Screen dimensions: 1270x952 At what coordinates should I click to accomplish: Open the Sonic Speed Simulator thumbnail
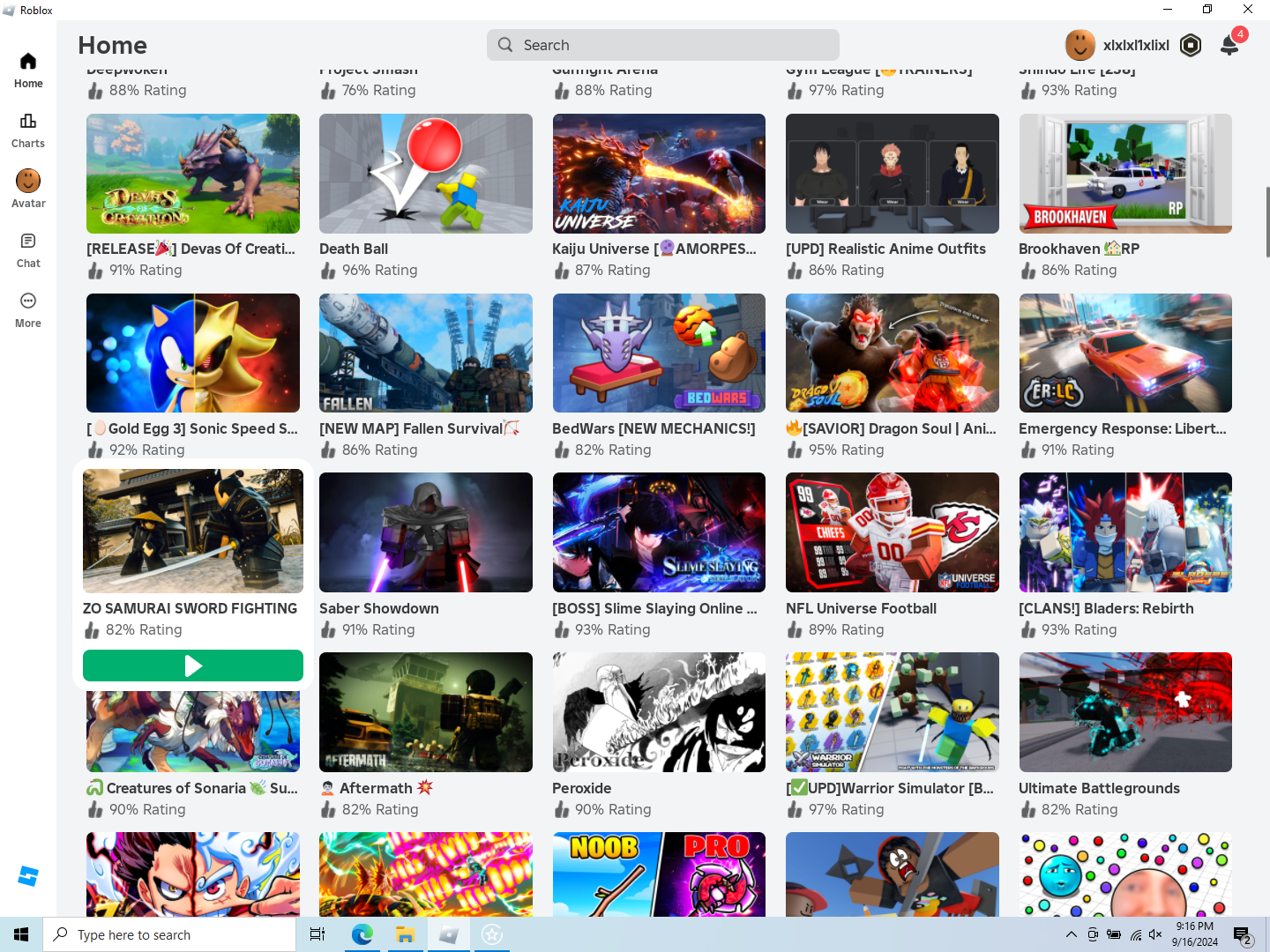pyautogui.click(x=193, y=353)
